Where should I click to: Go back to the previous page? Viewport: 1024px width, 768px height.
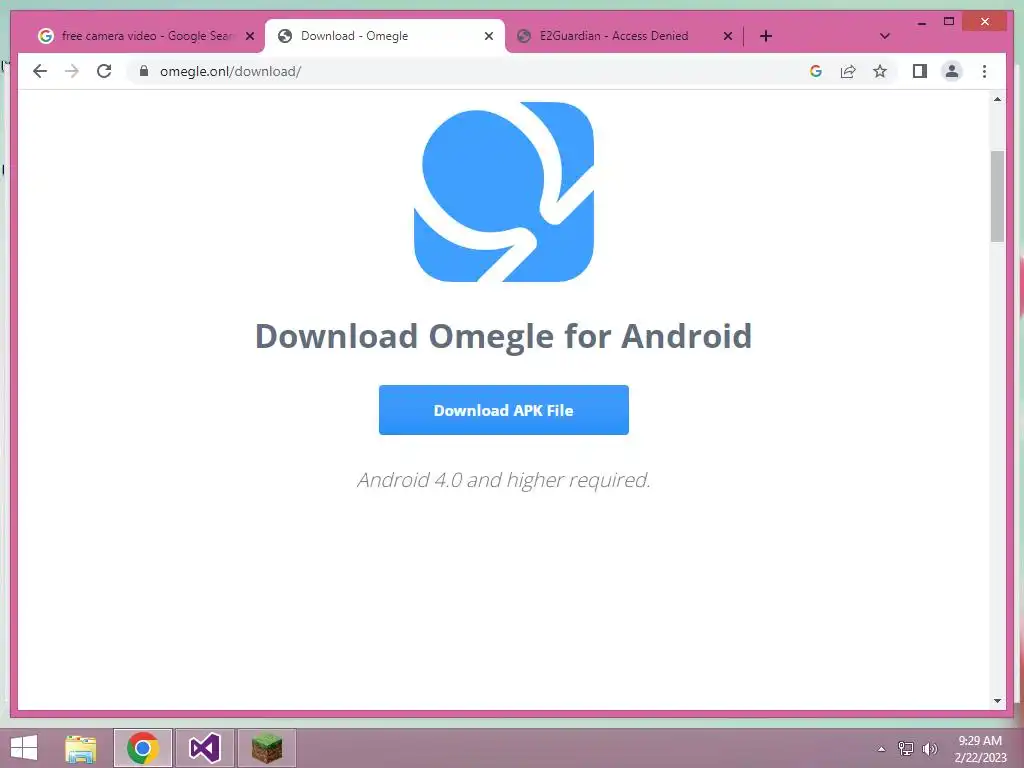pos(40,71)
